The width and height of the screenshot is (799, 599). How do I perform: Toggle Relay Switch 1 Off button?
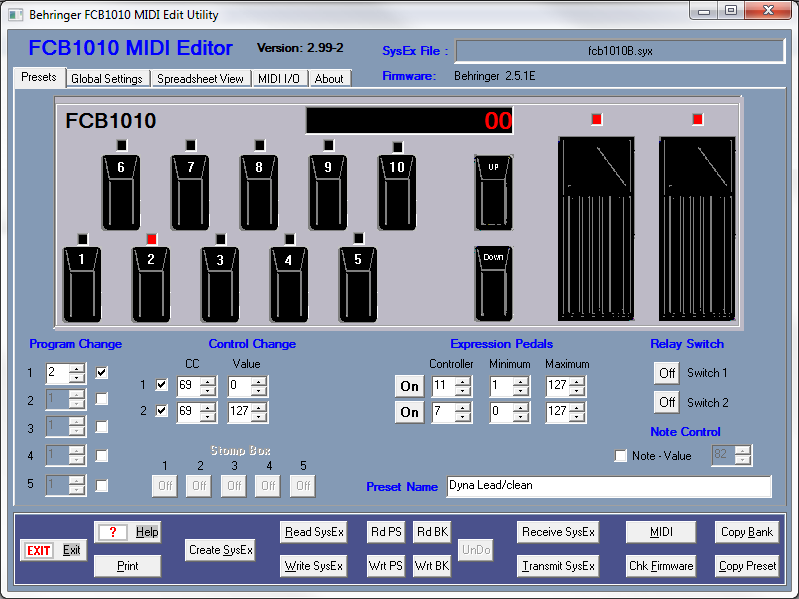click(x=667, y=373)
